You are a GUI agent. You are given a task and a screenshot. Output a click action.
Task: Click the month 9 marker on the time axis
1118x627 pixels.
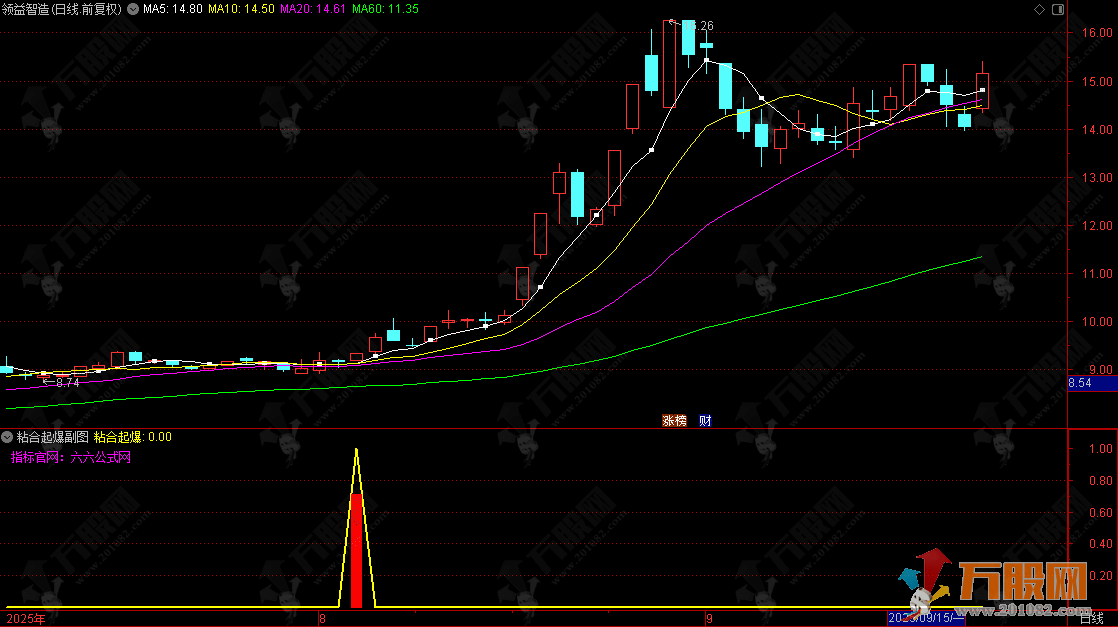click(709, 618)
